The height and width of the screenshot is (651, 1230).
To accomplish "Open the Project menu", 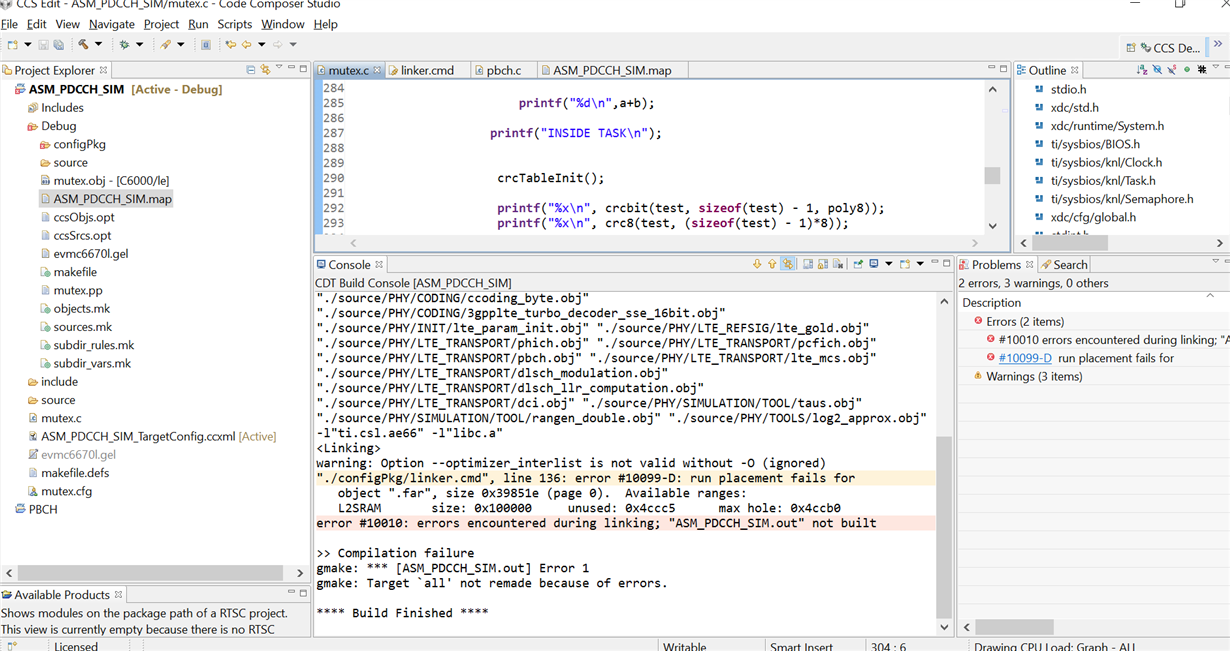I will (161, 24).
